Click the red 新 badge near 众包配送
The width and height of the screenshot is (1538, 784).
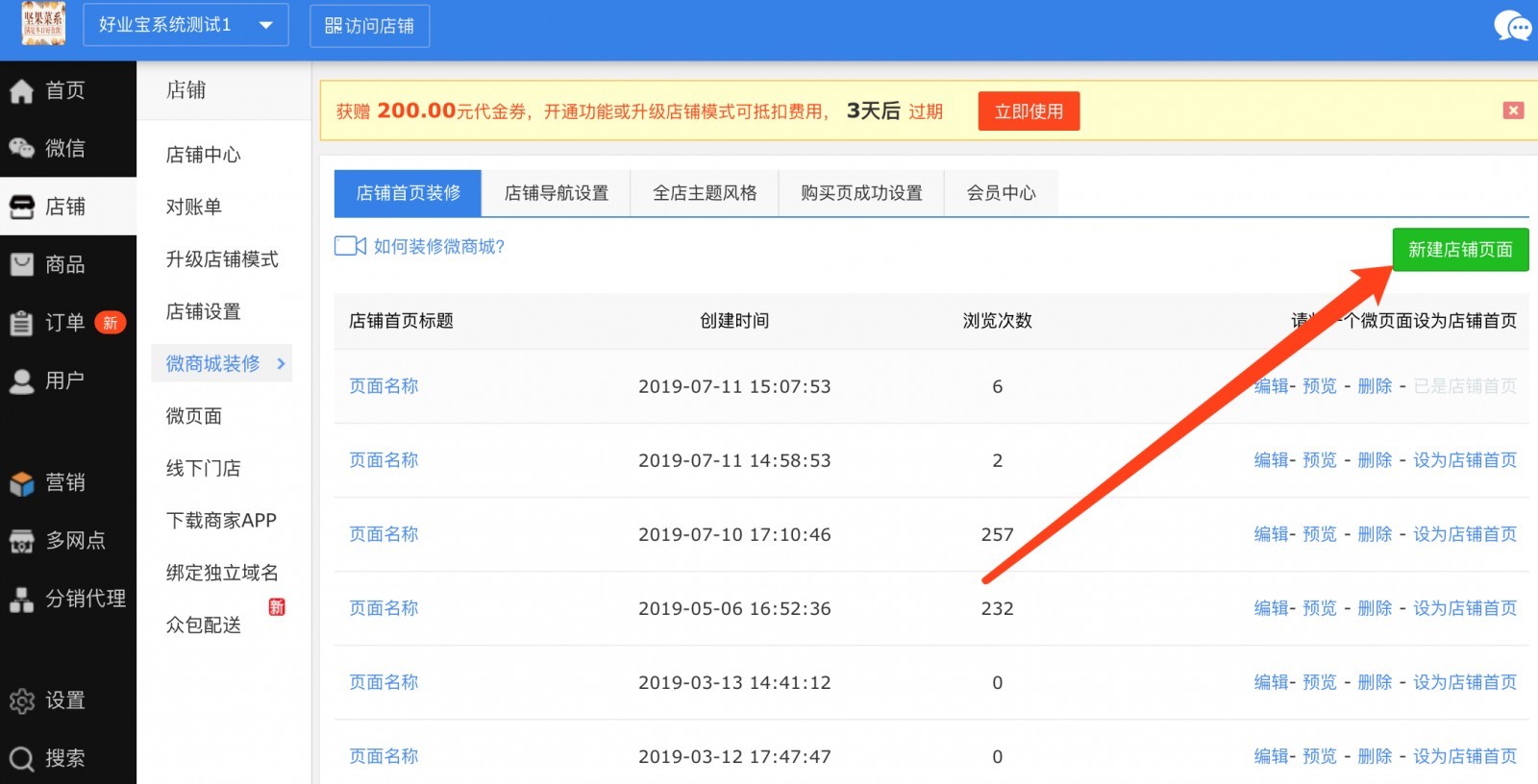pyautogui.click(x=277, y=606)
